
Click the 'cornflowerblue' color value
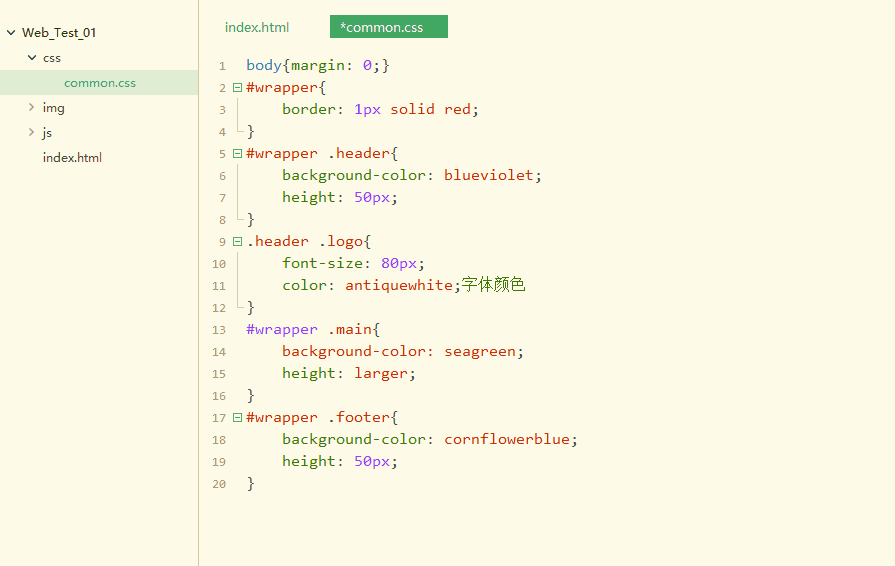click(x=507, y=439)
